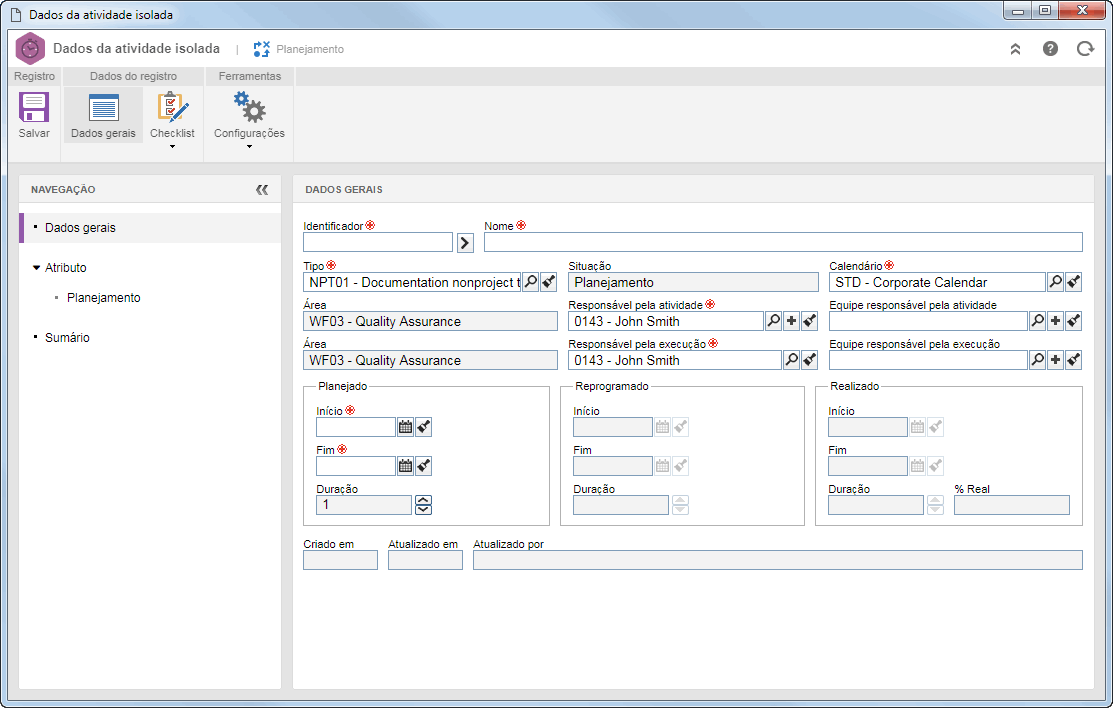The image size is (1113, 708).
Task: Click the refresh icon in header
Action: point(1085,48)
